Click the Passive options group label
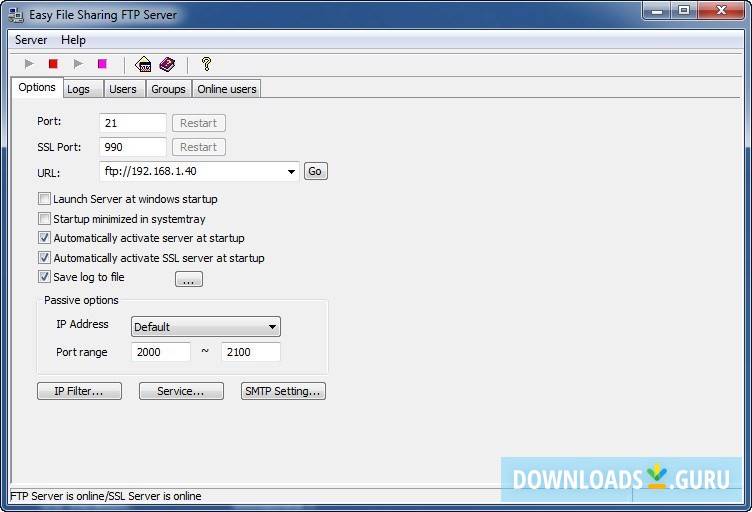 81,300
